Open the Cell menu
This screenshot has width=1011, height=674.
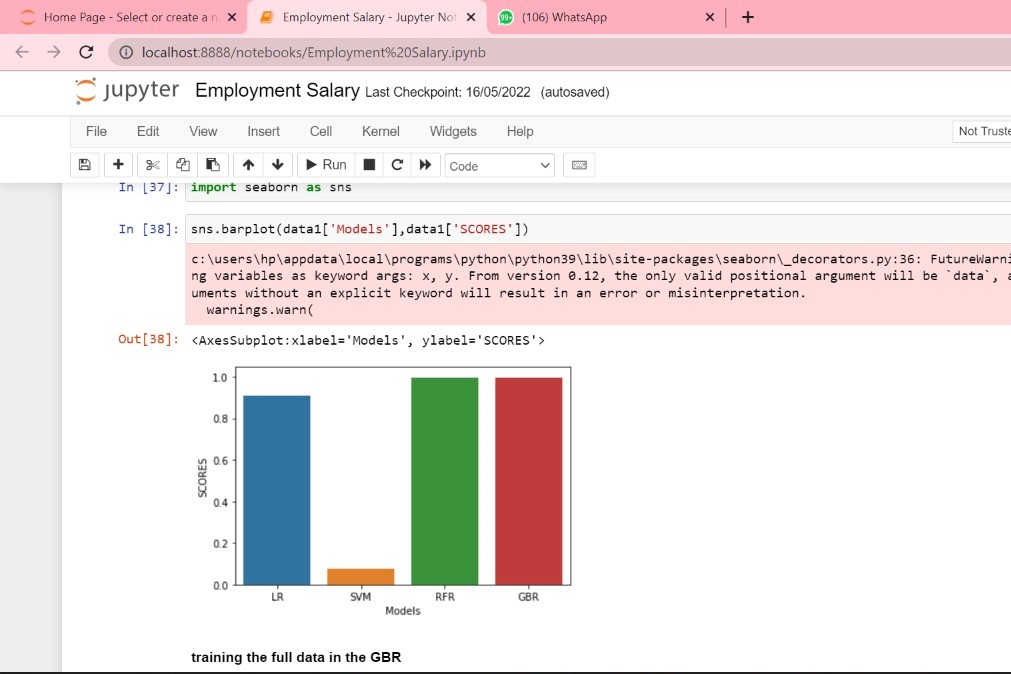320,132
